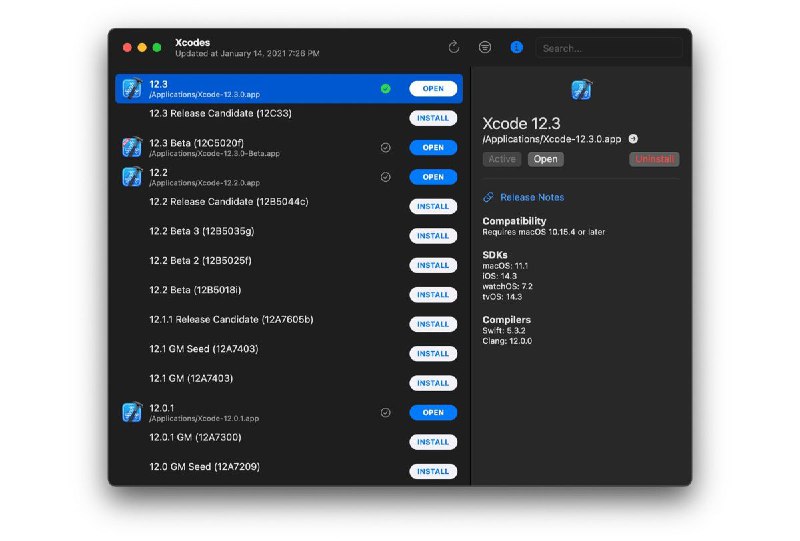The image size is (800, 541).
Task: Click the /Applications/Xcode-12.3.0.app path in detail pane
Action: coord(552,139)
